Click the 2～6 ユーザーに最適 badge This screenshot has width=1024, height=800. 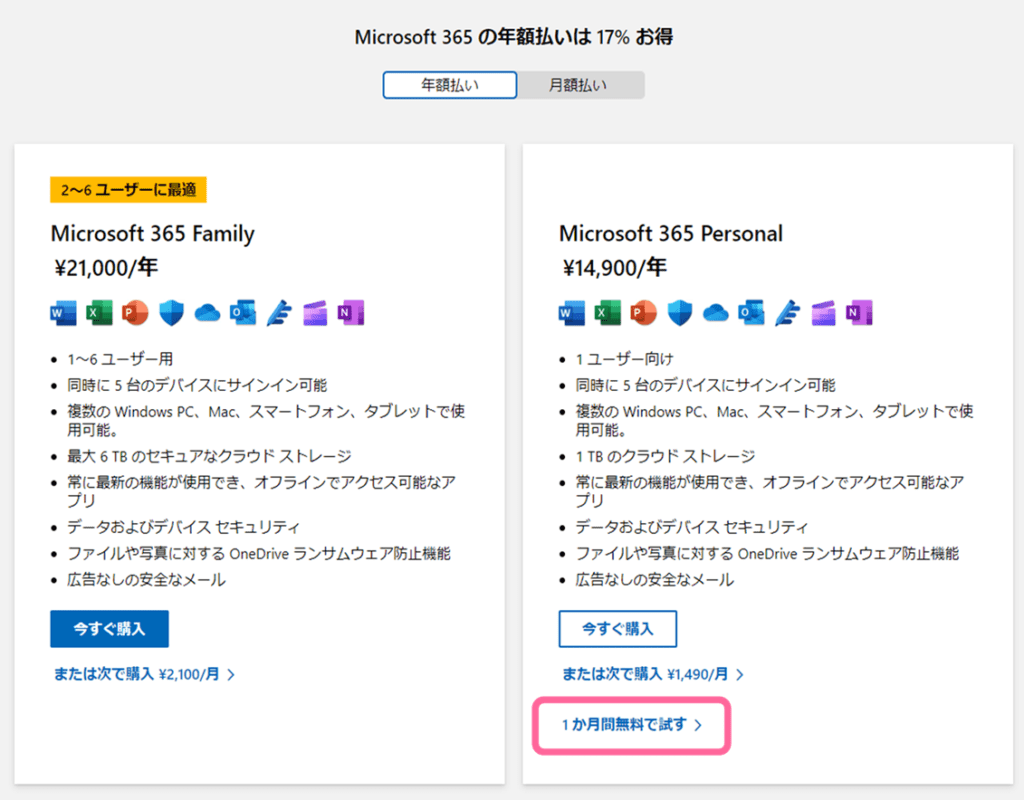click(x=129, y=190)
